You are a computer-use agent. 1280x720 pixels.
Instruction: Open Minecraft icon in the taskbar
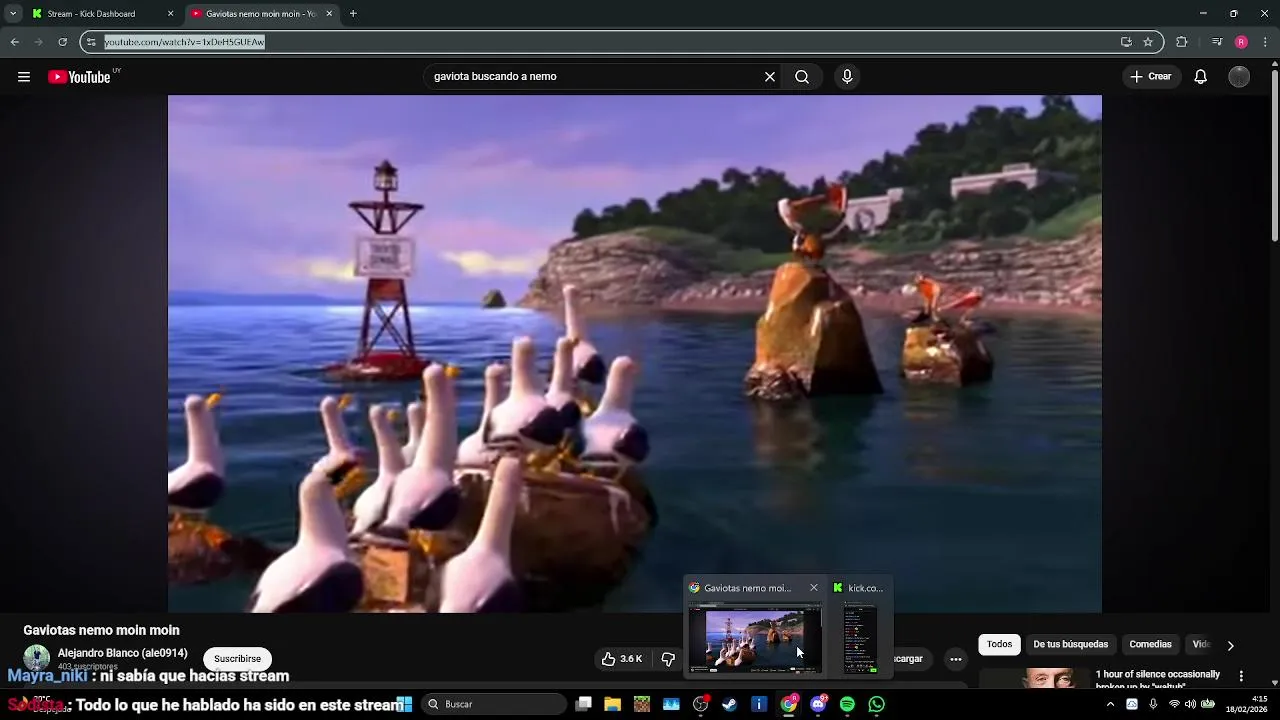pyautogui.click(x=642, y=704)
